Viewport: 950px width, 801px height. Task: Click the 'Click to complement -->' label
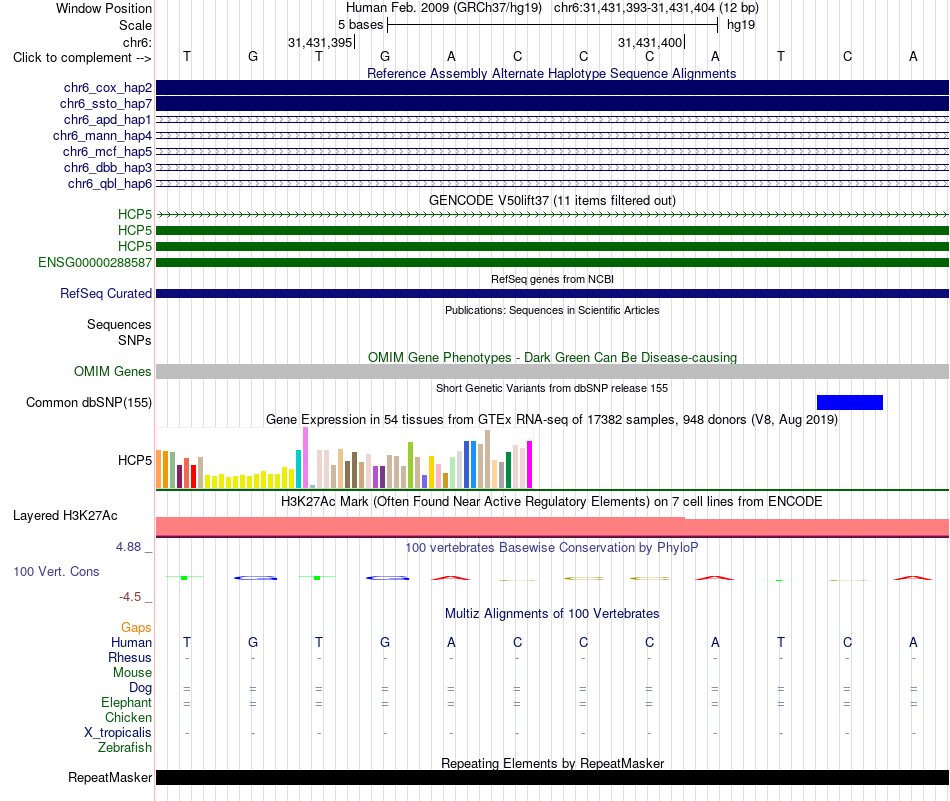(82, 58)
